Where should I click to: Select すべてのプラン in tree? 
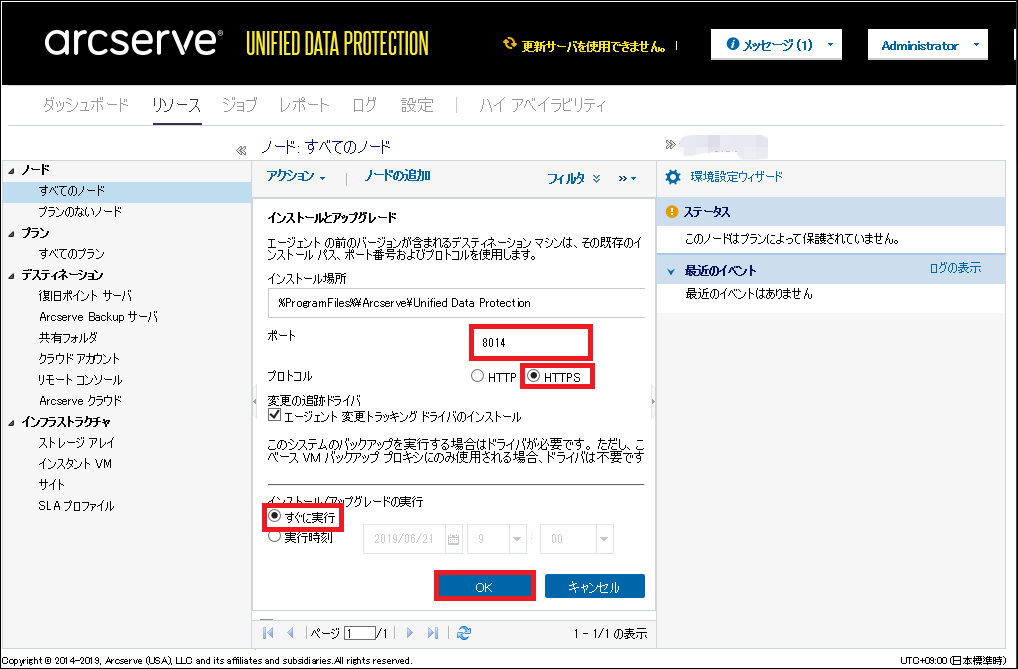71,254
